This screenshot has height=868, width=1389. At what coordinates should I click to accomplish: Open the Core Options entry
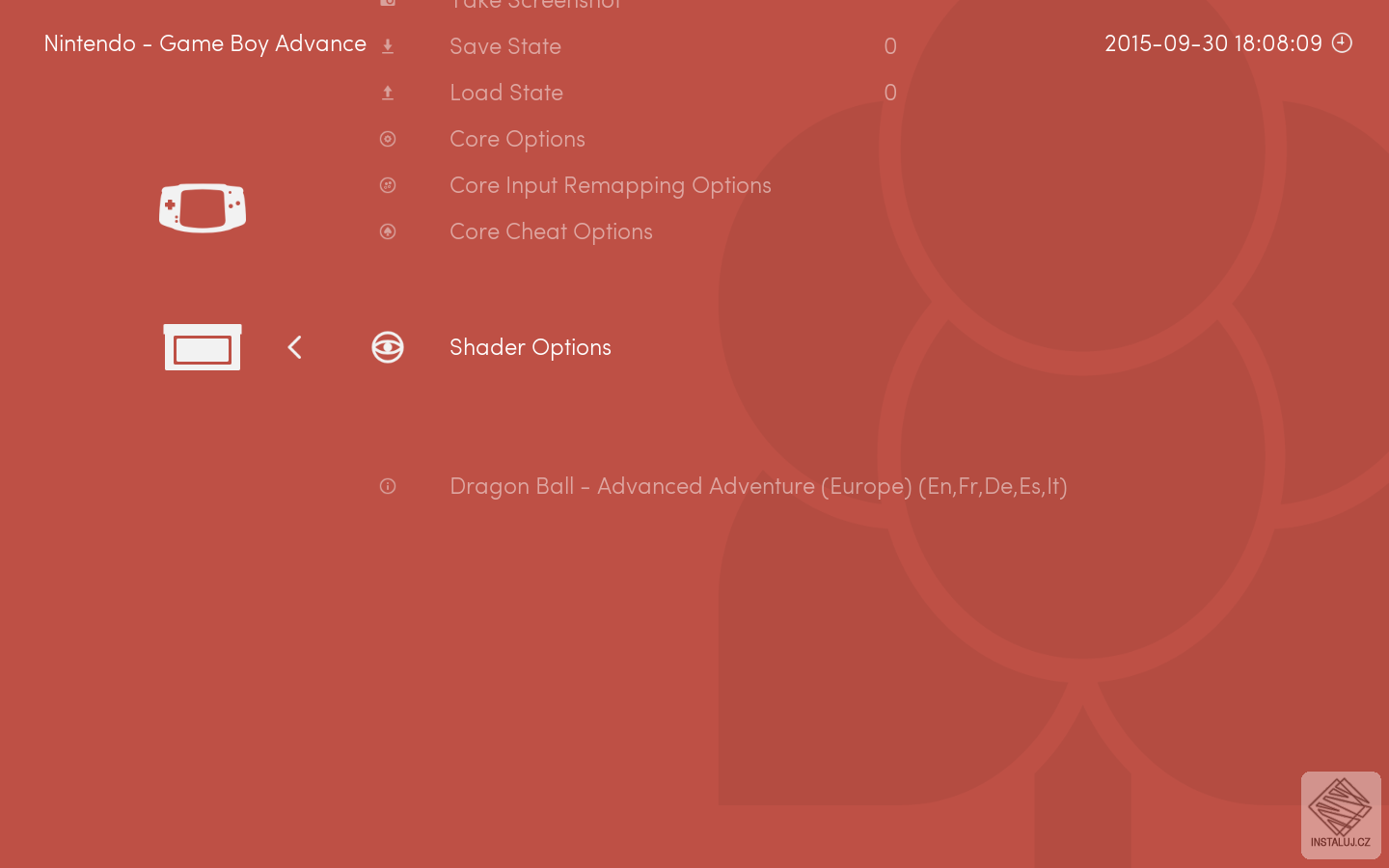tap(517, 139)
